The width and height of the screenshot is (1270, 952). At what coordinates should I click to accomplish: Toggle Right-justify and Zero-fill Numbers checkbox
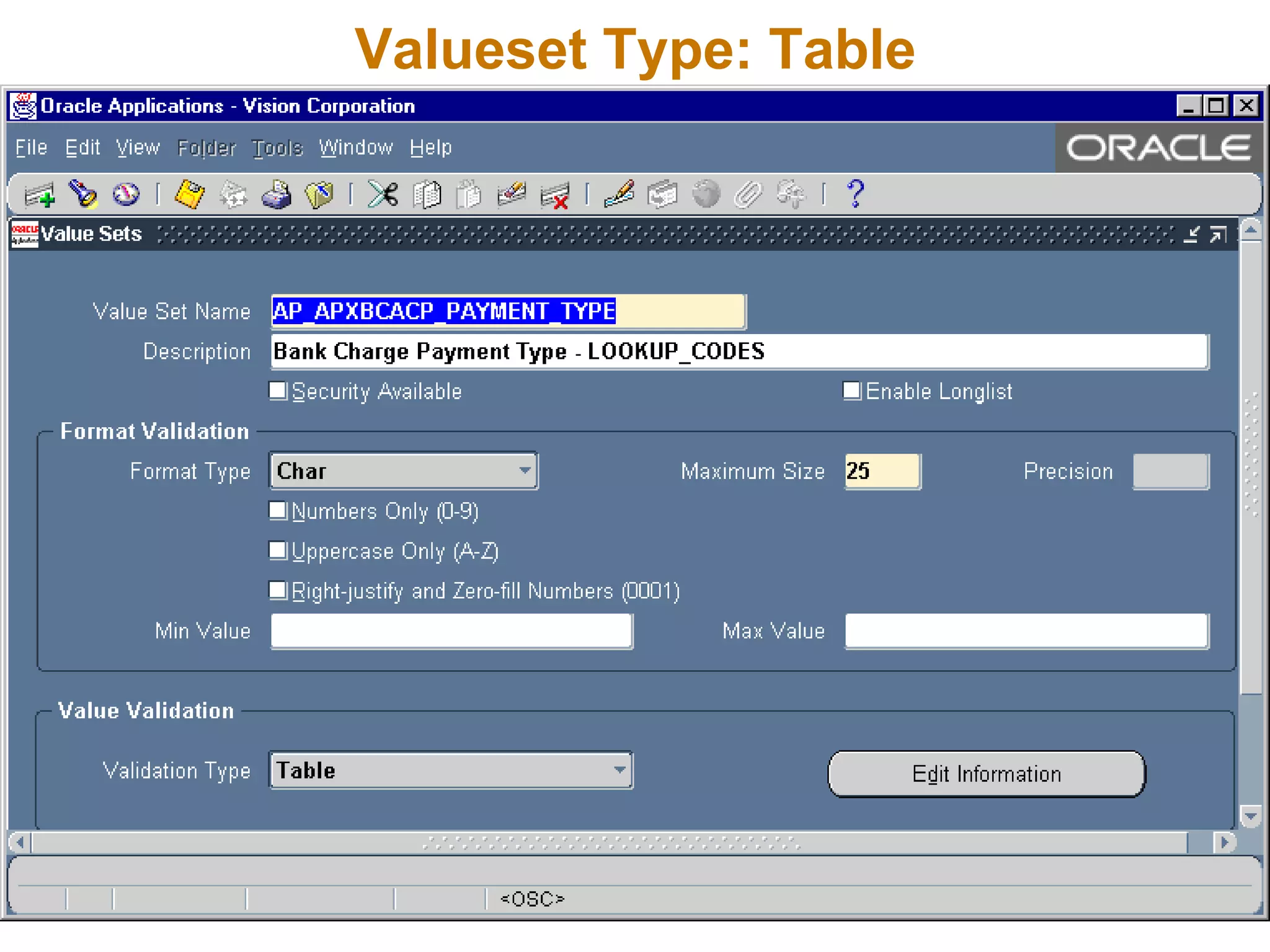pos(278,590)
